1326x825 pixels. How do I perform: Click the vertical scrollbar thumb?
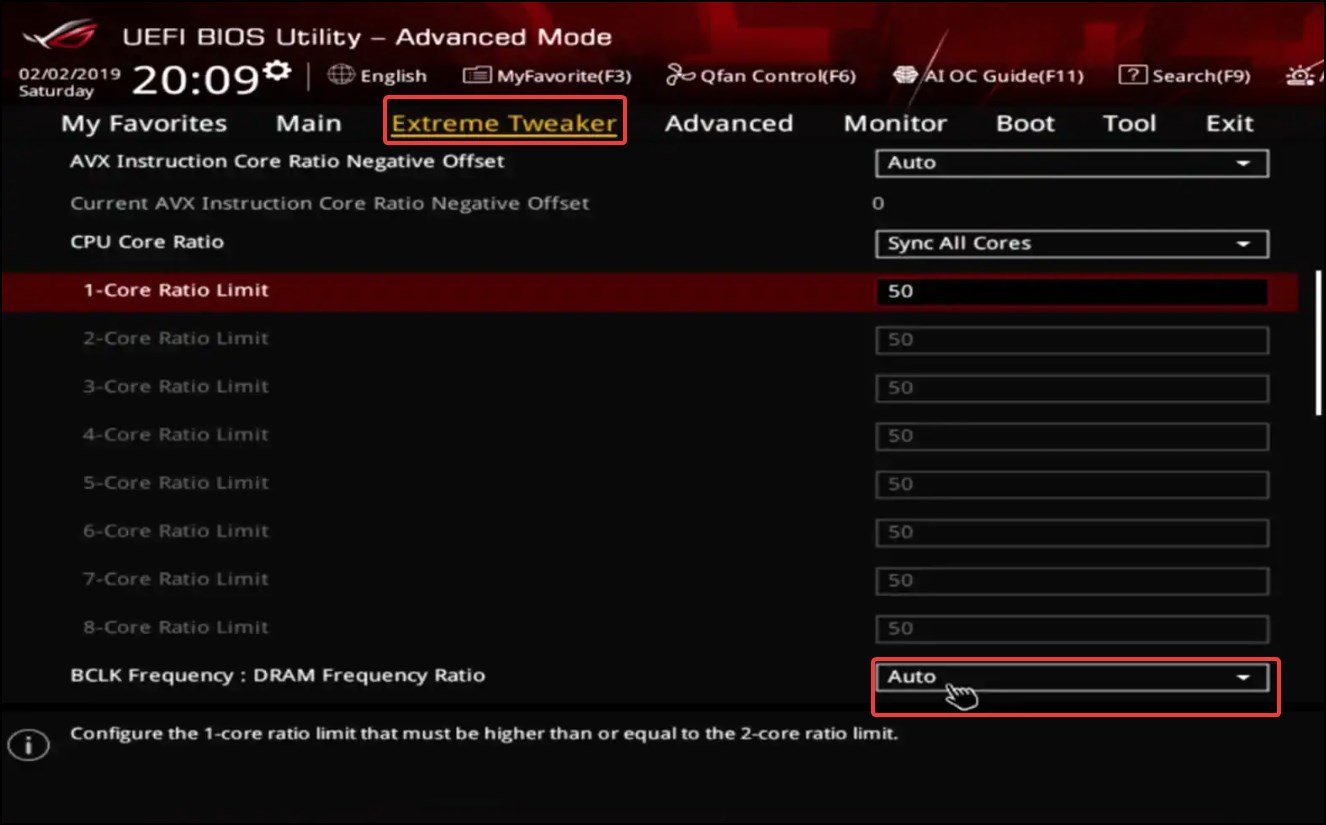click(x=1319, y=341)
